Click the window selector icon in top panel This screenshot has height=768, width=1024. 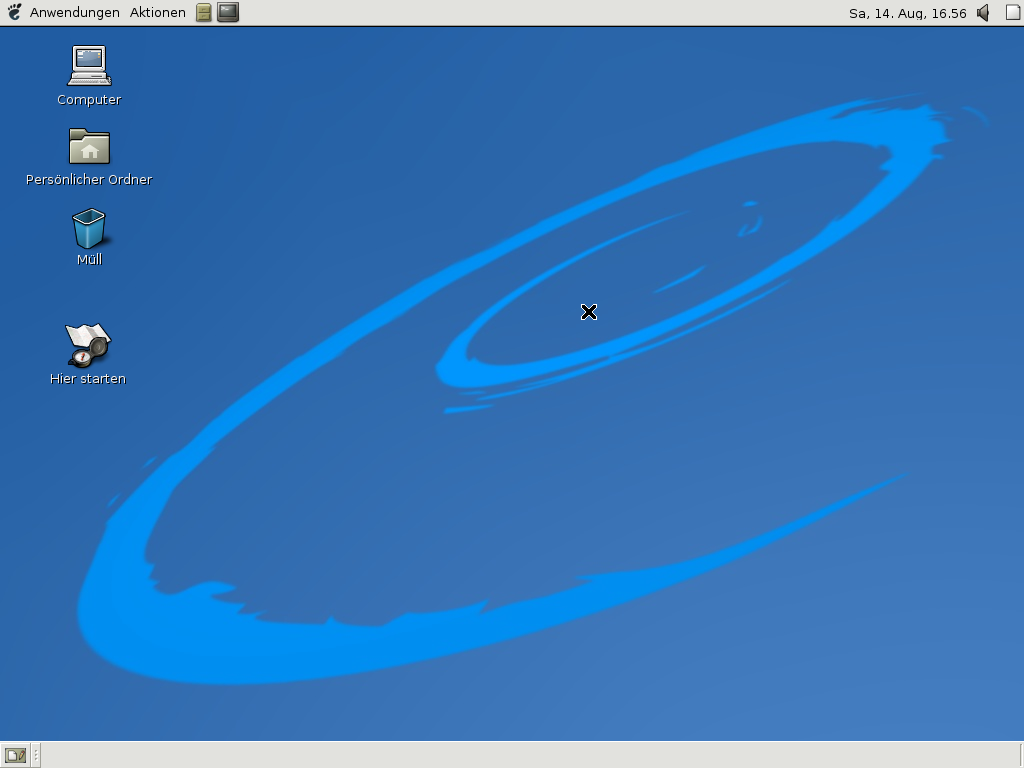tap(1012, 12)
